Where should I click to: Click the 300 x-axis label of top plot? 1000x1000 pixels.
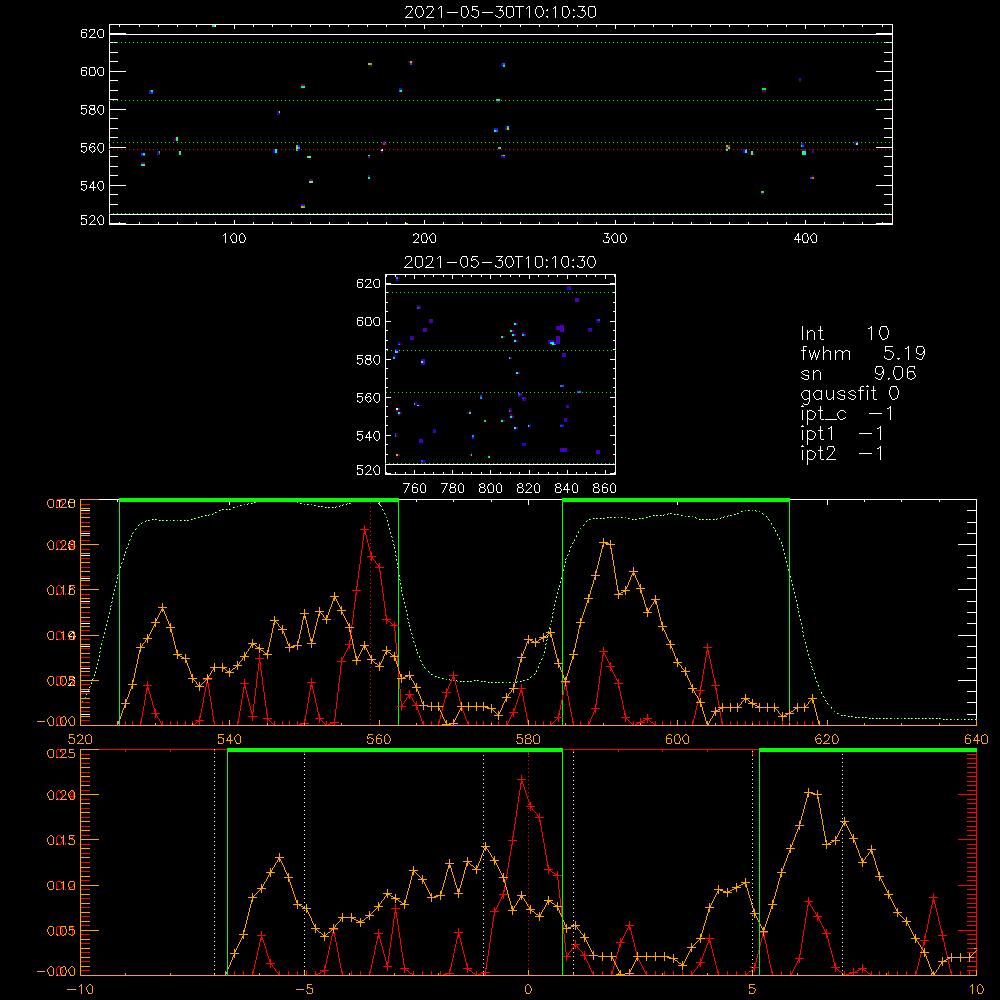tap(615, 239)
